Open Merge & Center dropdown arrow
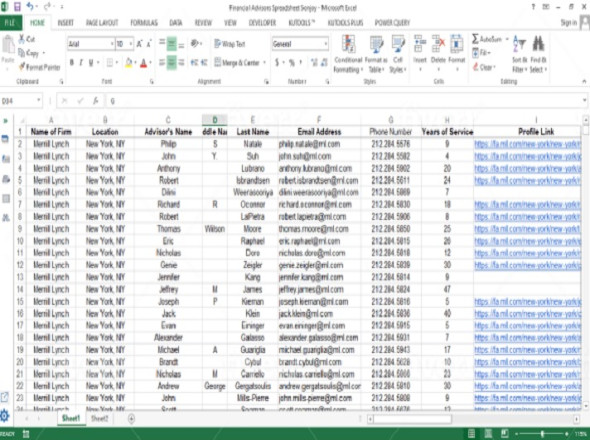590x440 pixels. coord(265,62)
